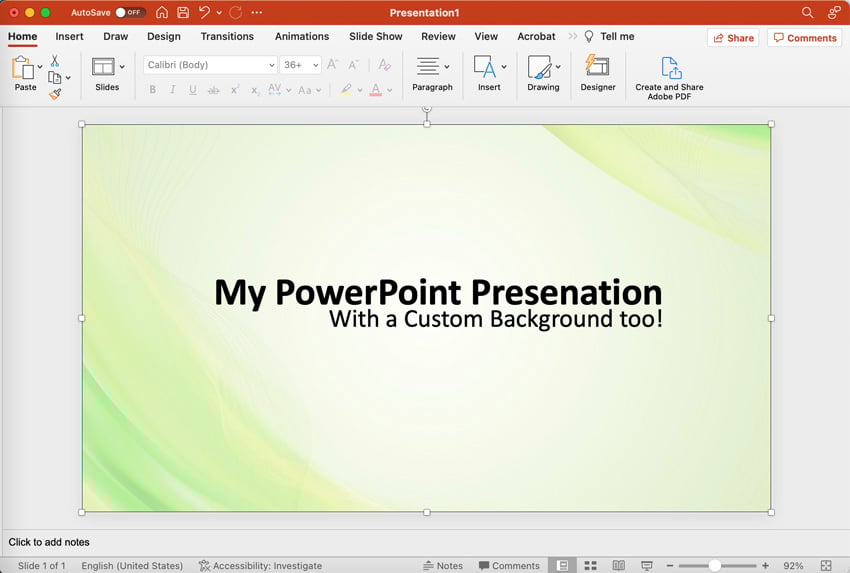Fit slide to current window
The width and height of the screenshot is (850, 573).
coord(826,566)
